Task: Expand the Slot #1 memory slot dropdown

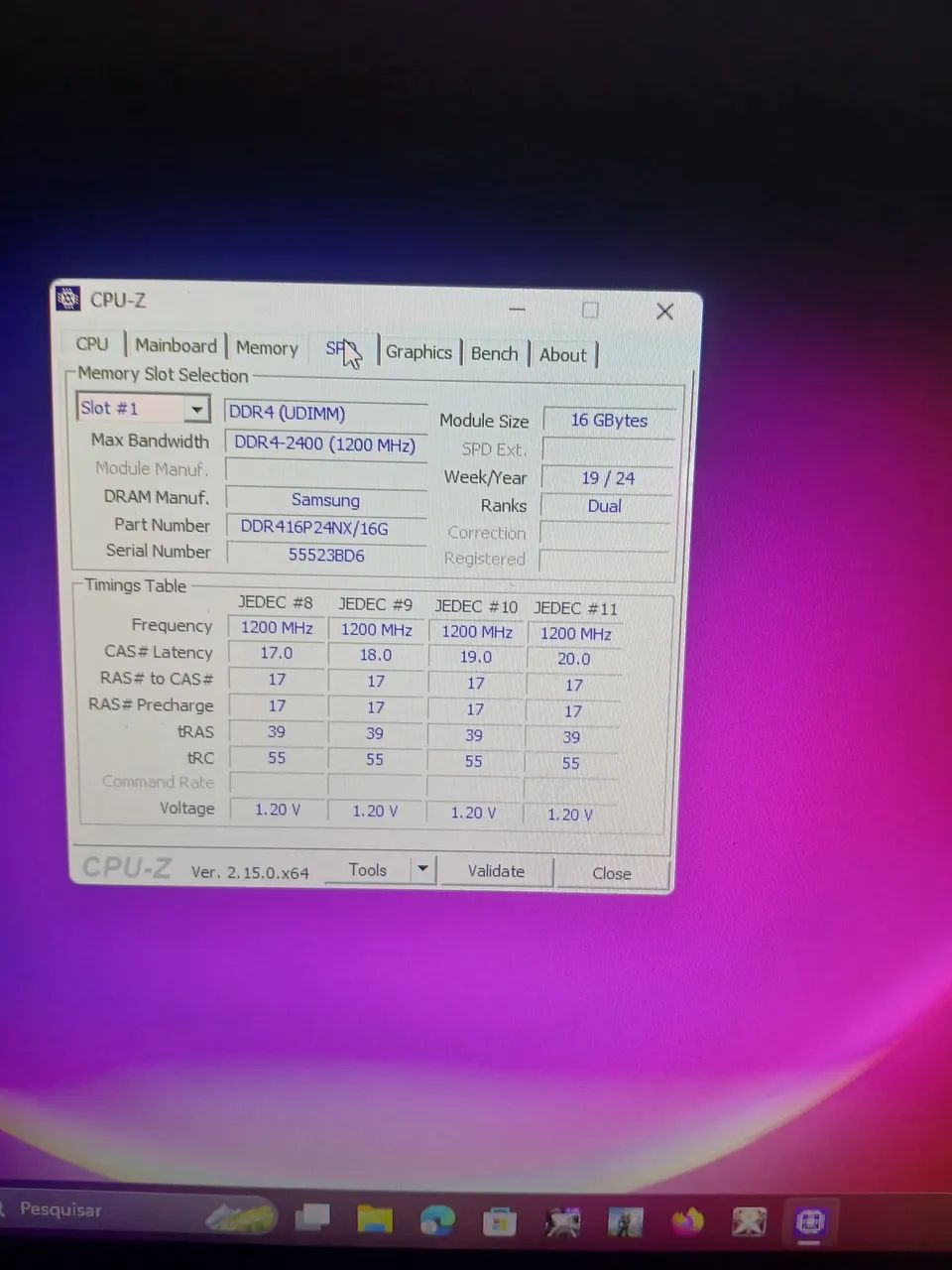Action: (x=197, y=409)
